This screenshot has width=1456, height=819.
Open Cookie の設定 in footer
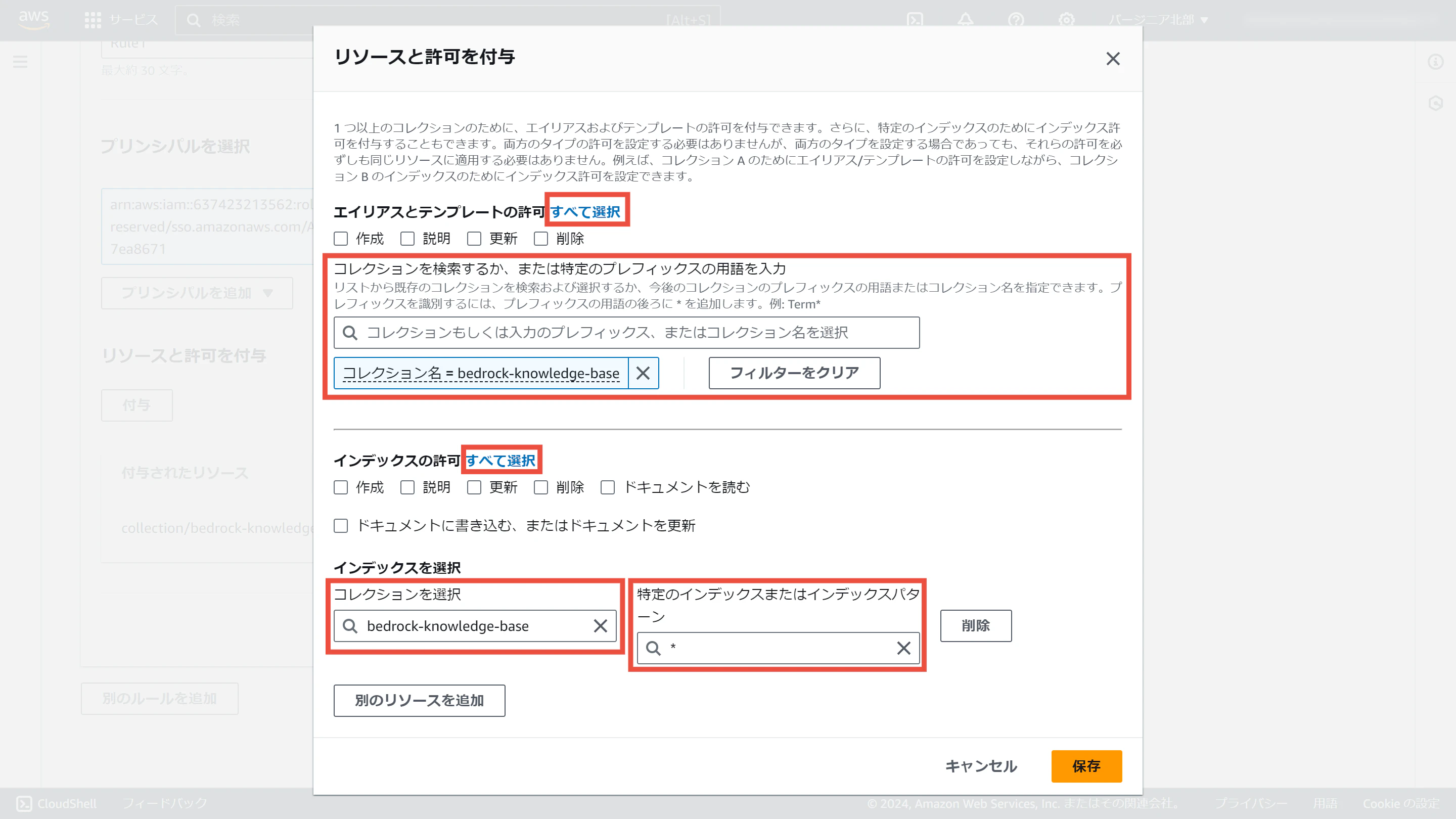point(1401,803)
